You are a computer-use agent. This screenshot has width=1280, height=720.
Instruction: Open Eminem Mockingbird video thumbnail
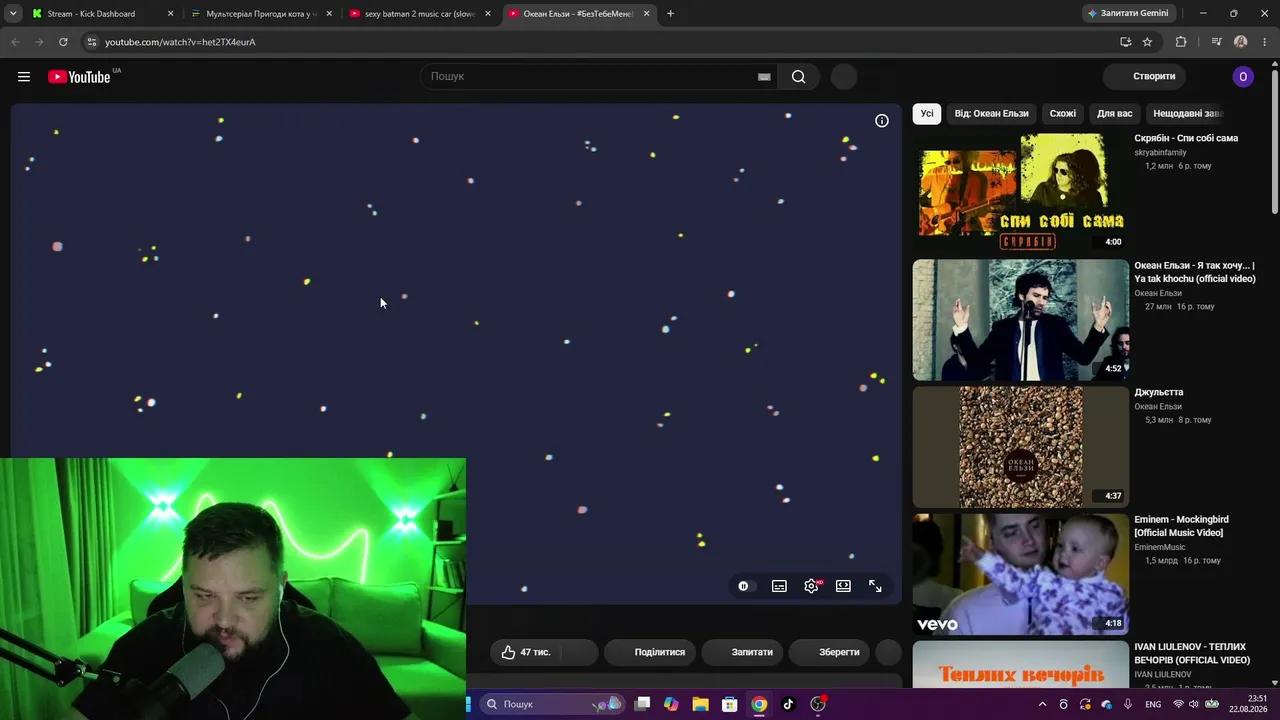[1020, 574]
